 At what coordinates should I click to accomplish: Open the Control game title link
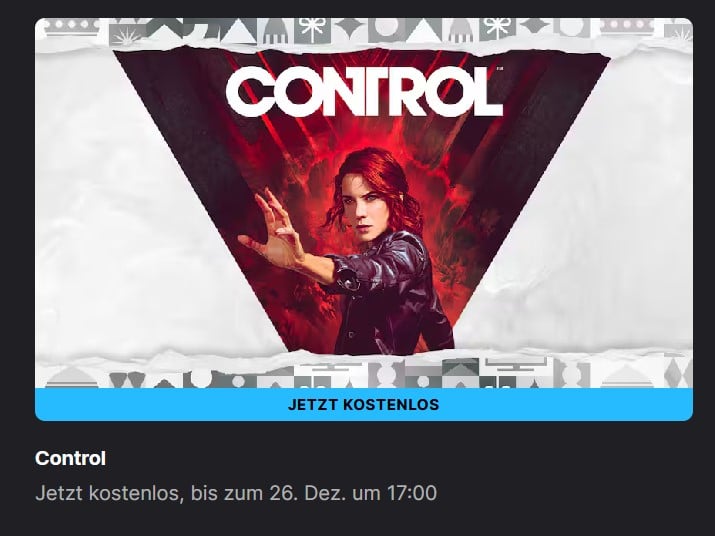click(70, 458)
